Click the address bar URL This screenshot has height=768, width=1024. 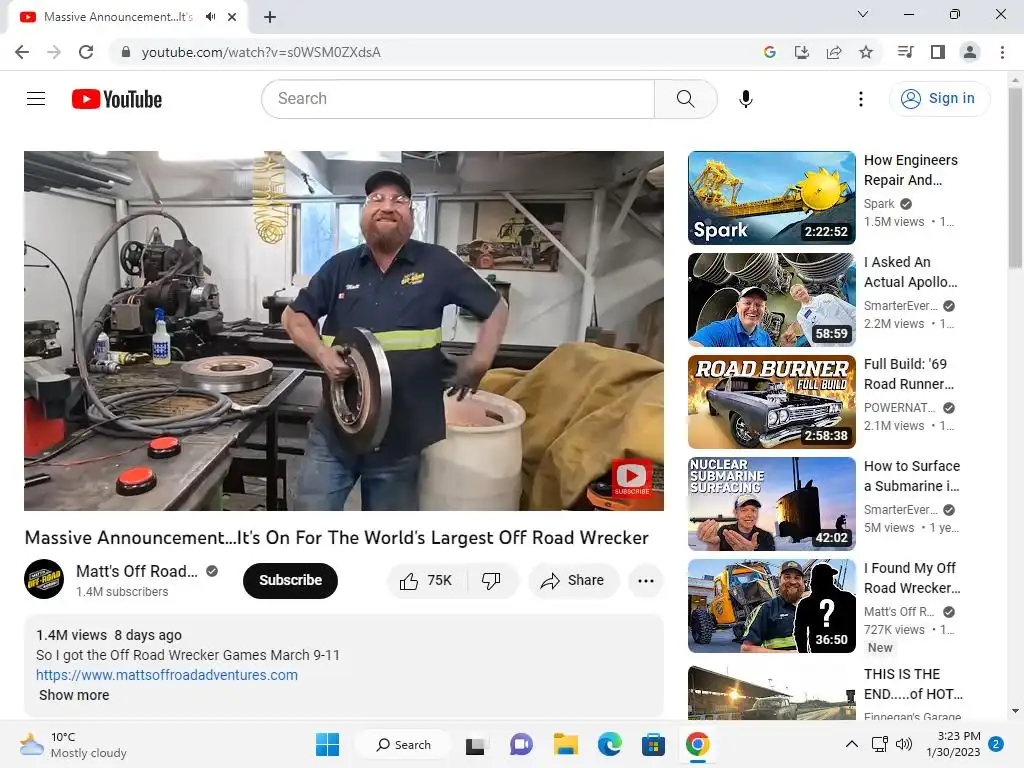click(261, 52)
